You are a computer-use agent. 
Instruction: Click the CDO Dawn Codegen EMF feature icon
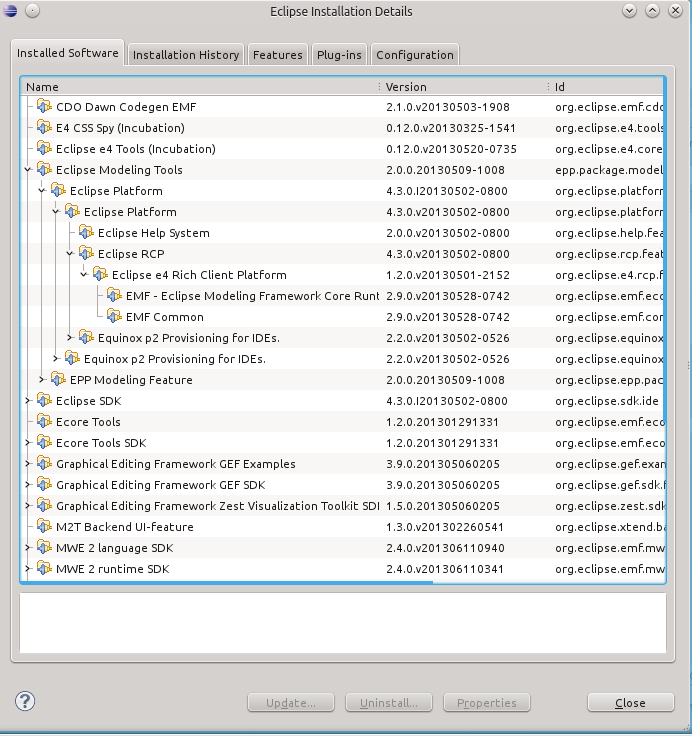tap(44, 107)
